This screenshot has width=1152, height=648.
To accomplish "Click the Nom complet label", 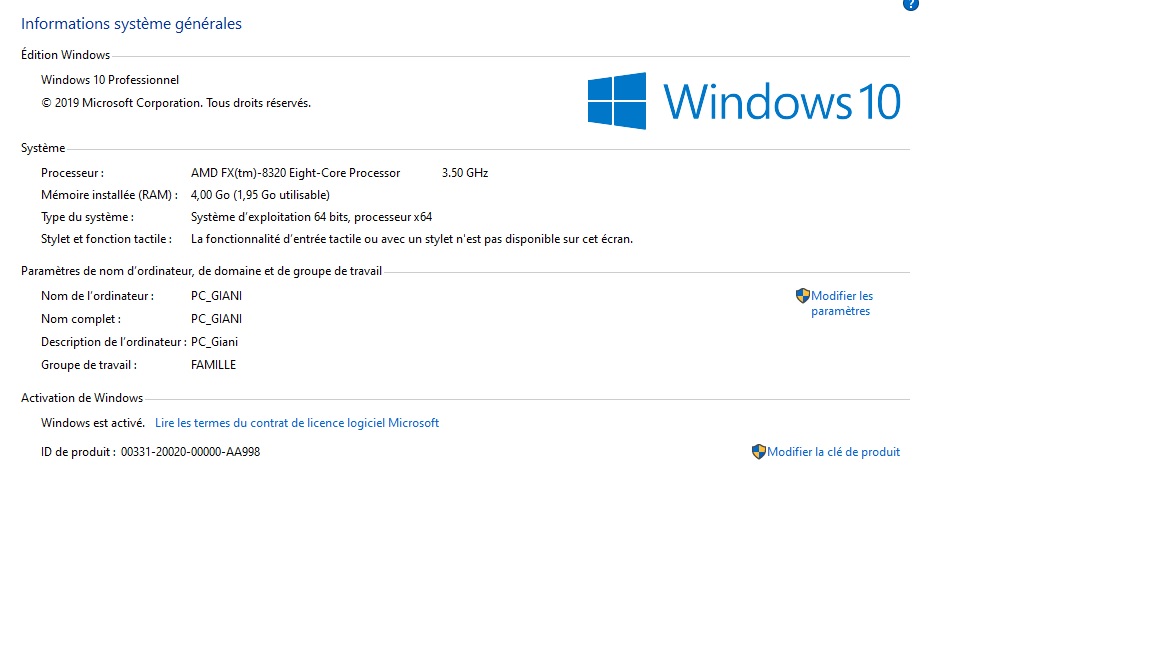I will pos(81,319).
